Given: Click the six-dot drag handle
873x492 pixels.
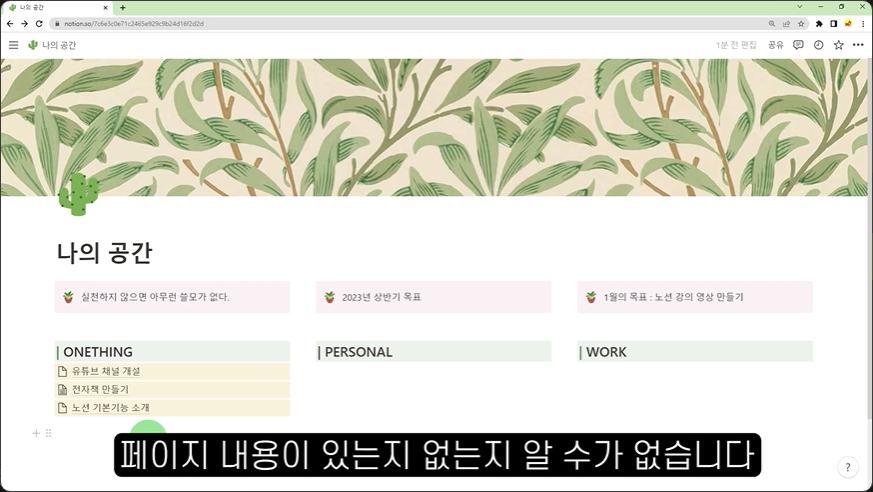Looking at the screenshot, I should tap(48, 433).
